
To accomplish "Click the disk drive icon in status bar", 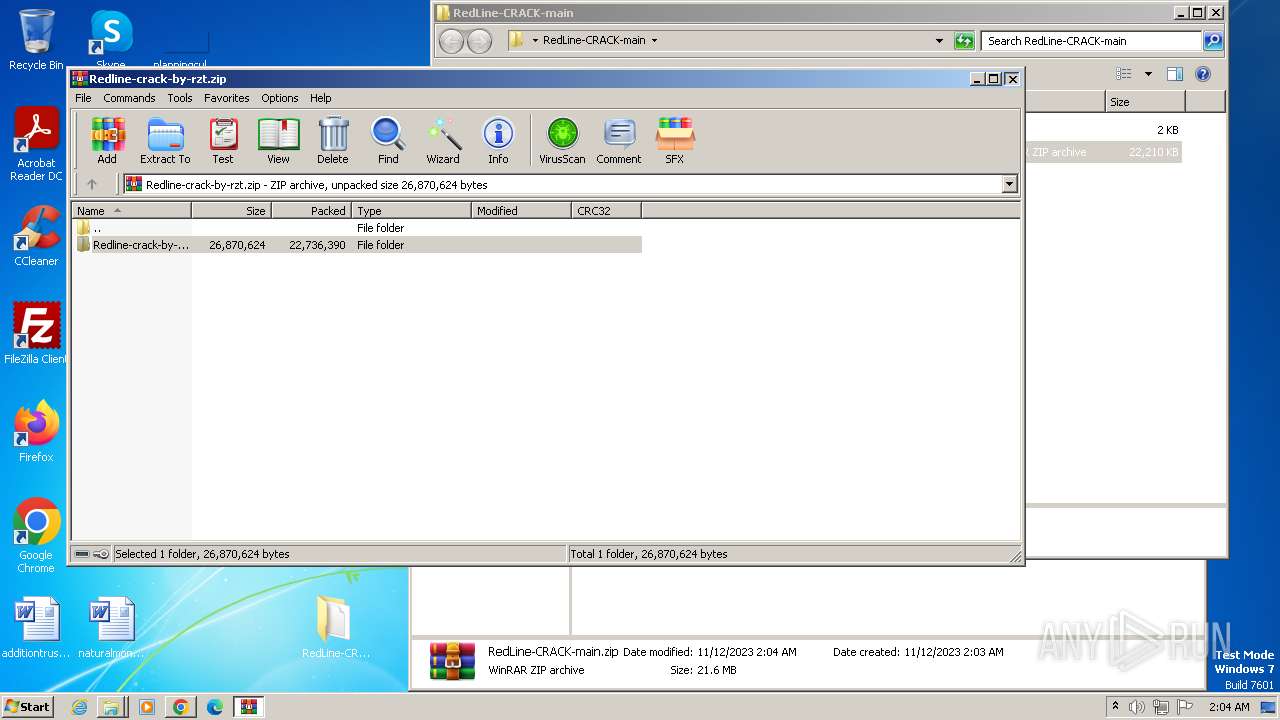I will click(x=82, y=554).
